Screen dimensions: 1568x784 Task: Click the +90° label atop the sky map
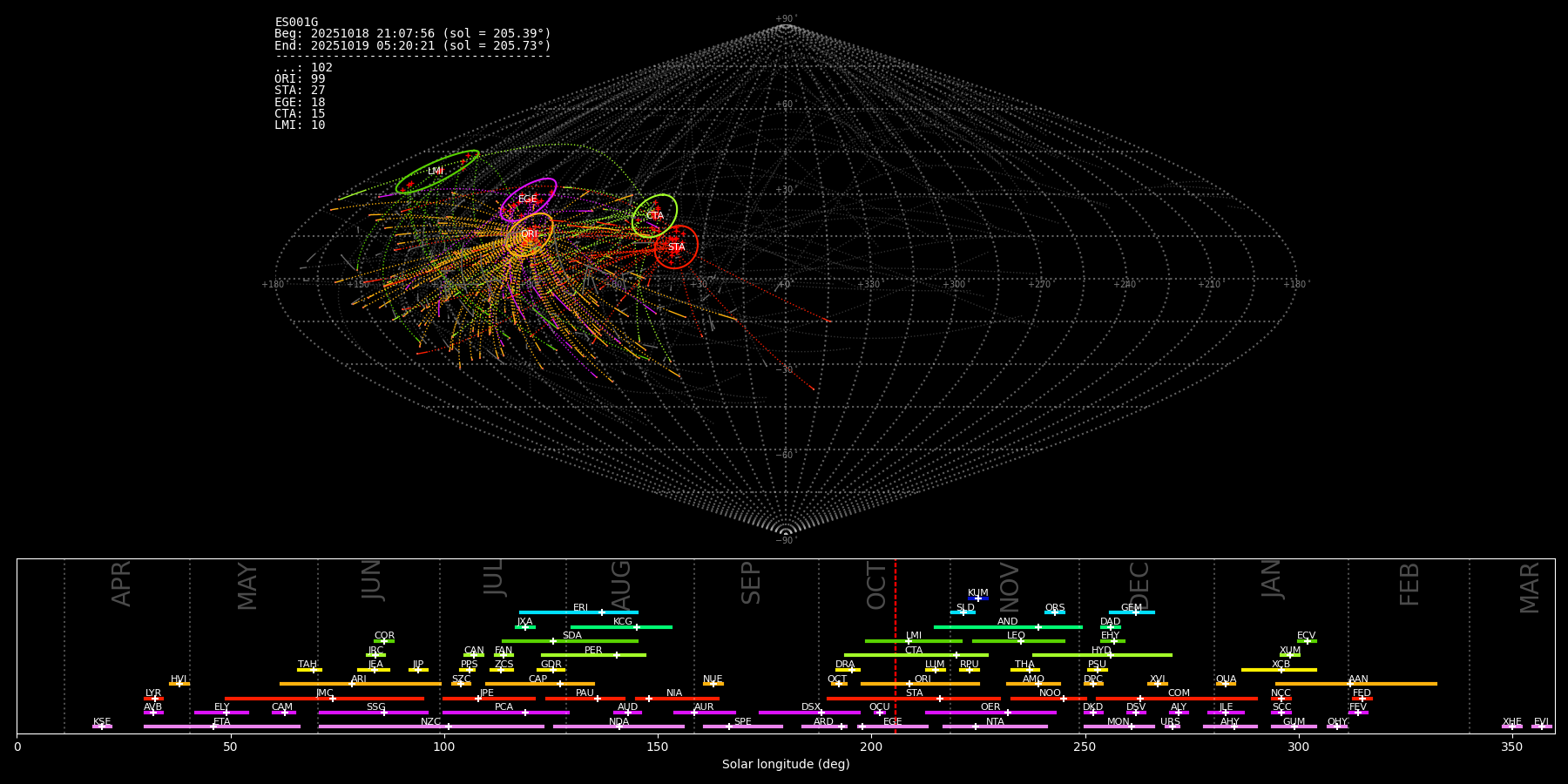pyautogui.click(x=786, y=19)
